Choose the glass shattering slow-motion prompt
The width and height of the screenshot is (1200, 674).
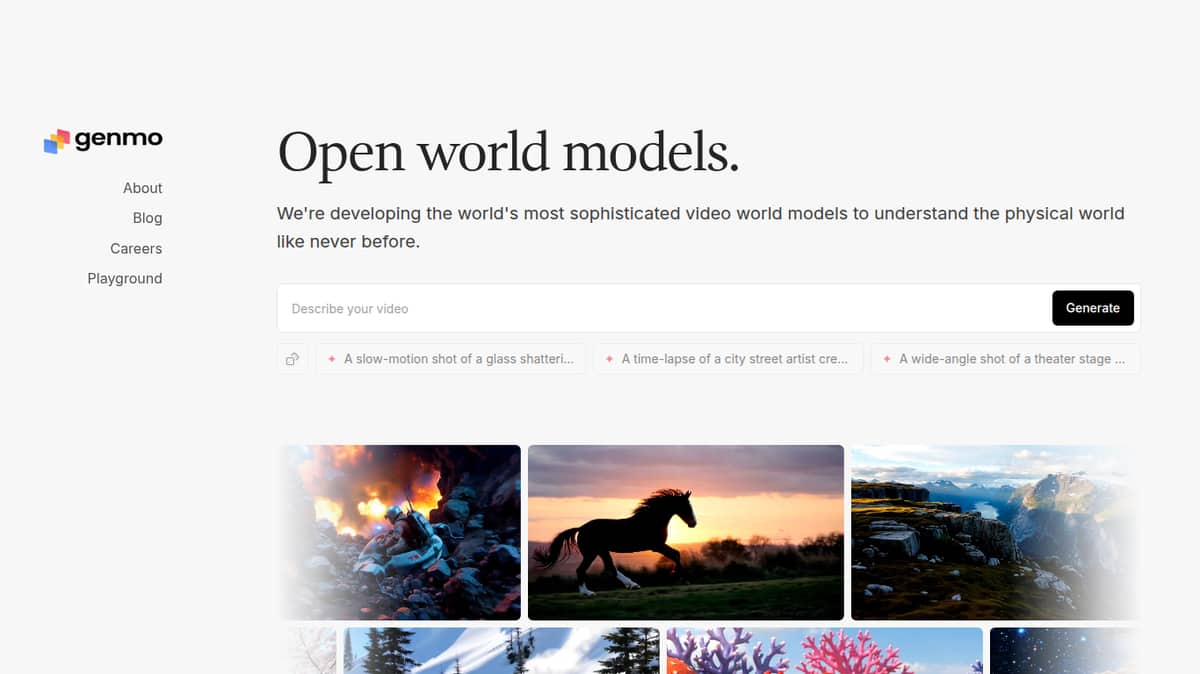tap(451, 359)
